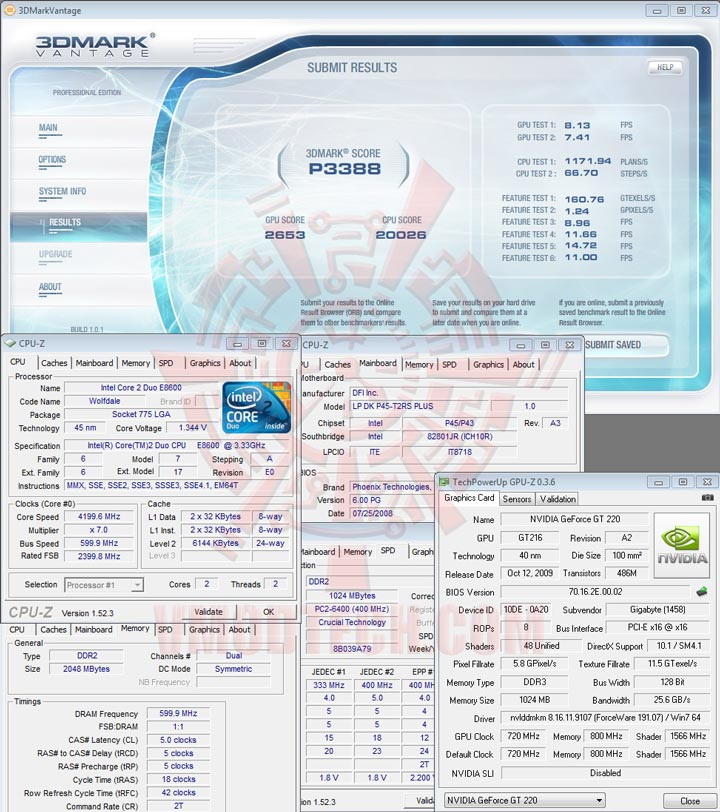Click the HELP button in 3DMark
Image resolution: width=720 pixels, height=812 pixels.
tap(665, 67)
